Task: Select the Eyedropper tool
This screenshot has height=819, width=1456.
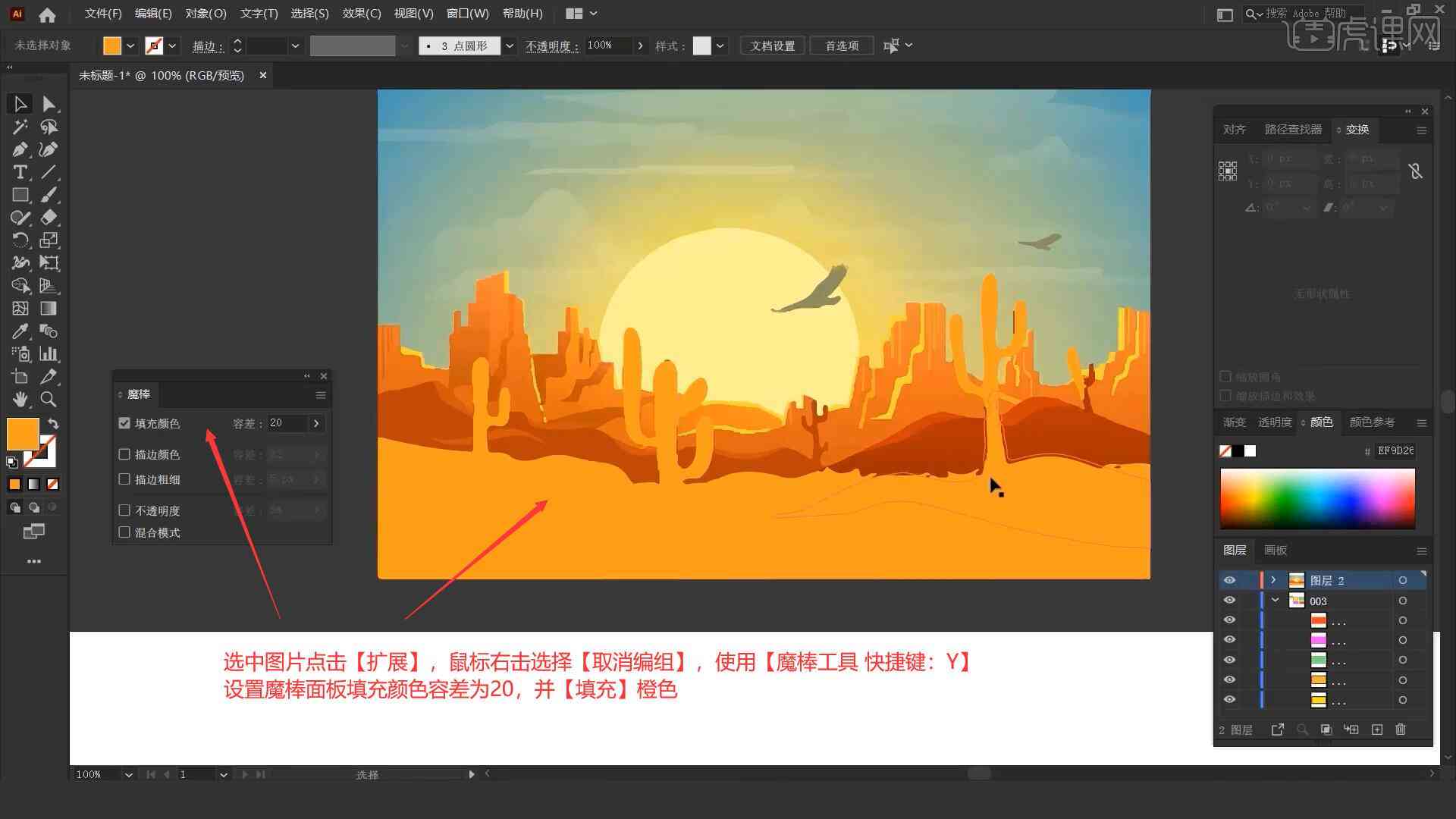Action: pyautogui.click(x=18, y=331)
